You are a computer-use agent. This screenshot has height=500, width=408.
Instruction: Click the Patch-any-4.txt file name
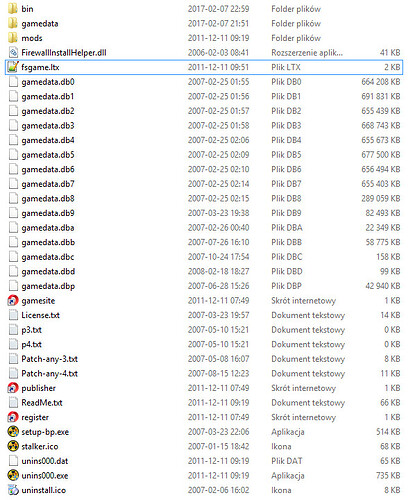50,374
